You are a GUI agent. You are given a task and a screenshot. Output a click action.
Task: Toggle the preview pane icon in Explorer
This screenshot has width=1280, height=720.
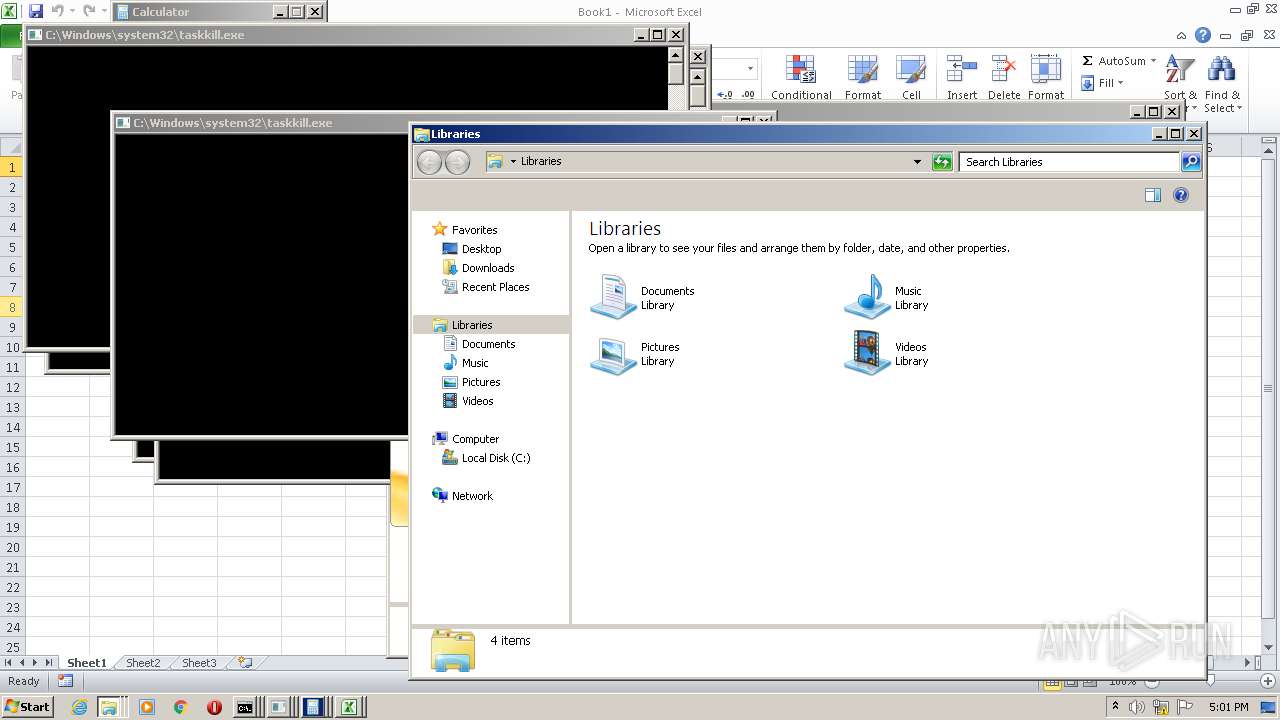click(x=1153, y=196)
